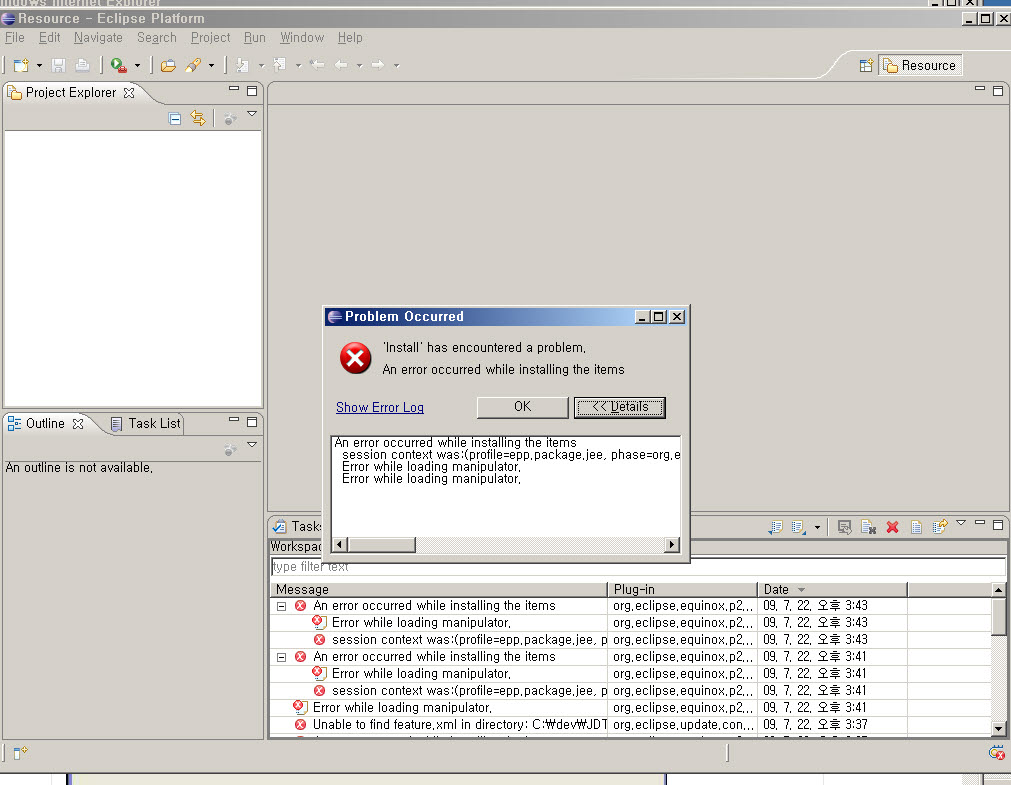
Task: Select the Resource perspective button
Action: 920,65
